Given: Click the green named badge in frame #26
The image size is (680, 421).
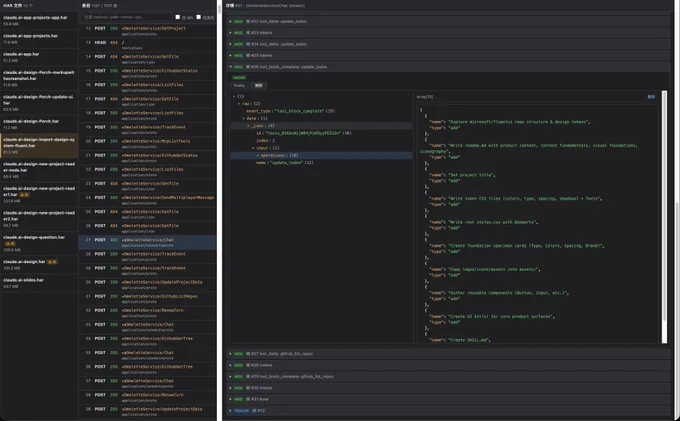Looking at the screenshot, I should coord(239,78).
